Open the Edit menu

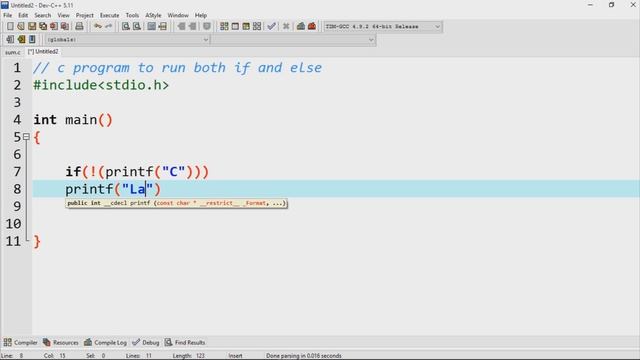point(23,15)
